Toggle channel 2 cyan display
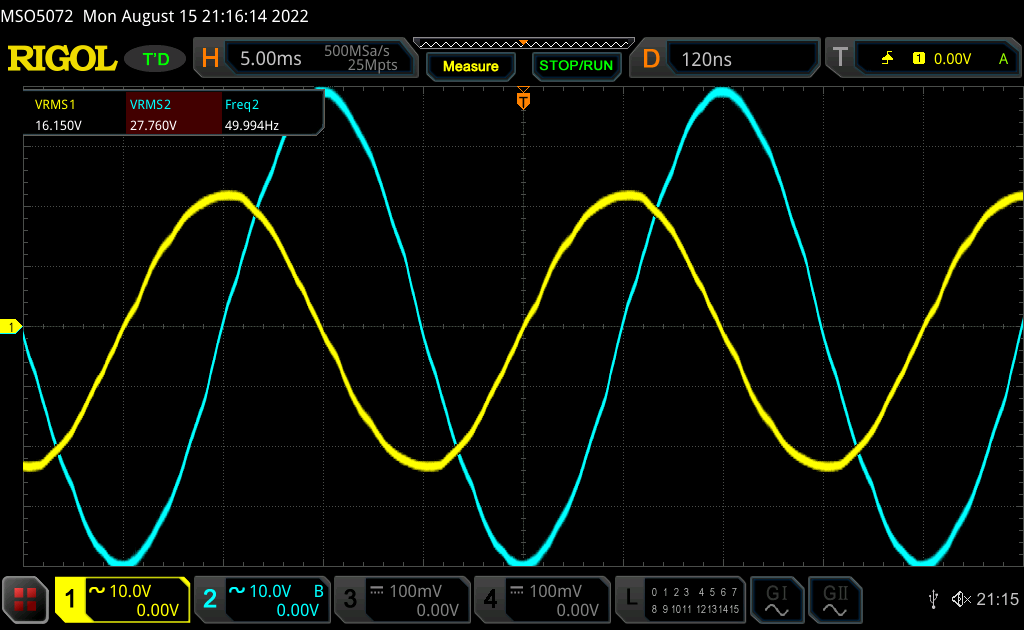1024x630 pixels. (x=262, y=599)
